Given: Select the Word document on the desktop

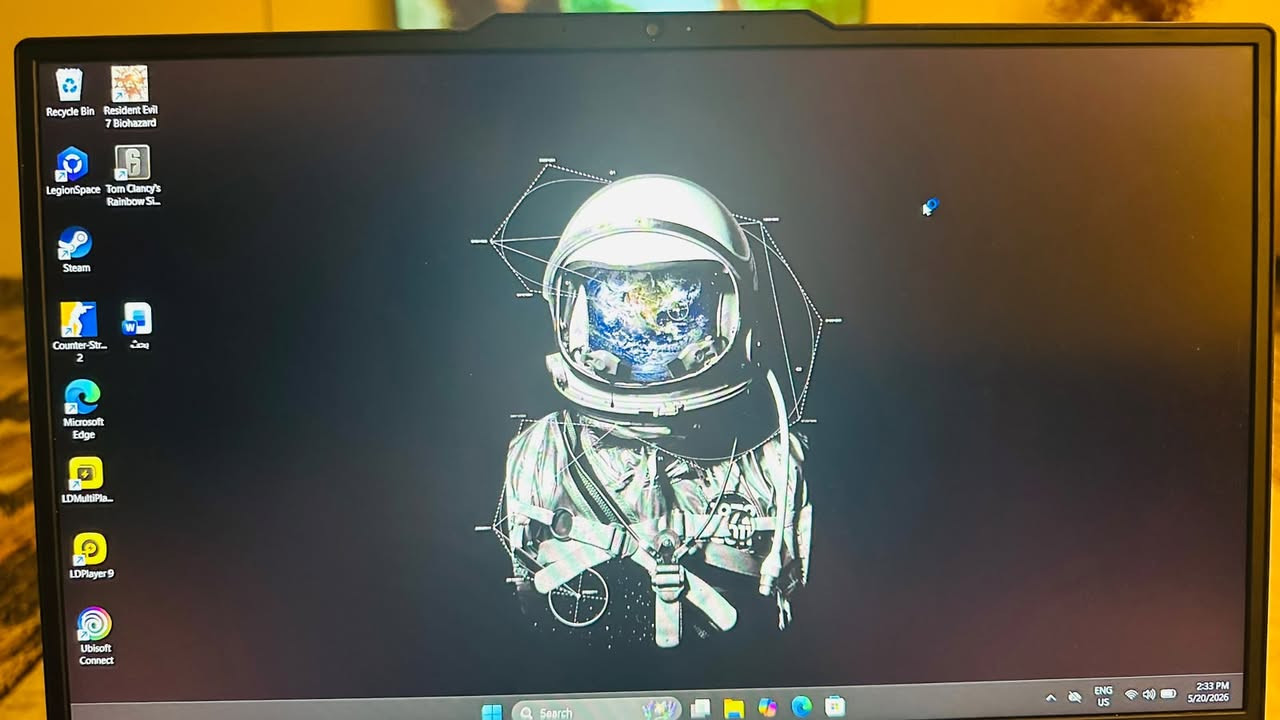Looking at the screenshot, I should (137, 326).
